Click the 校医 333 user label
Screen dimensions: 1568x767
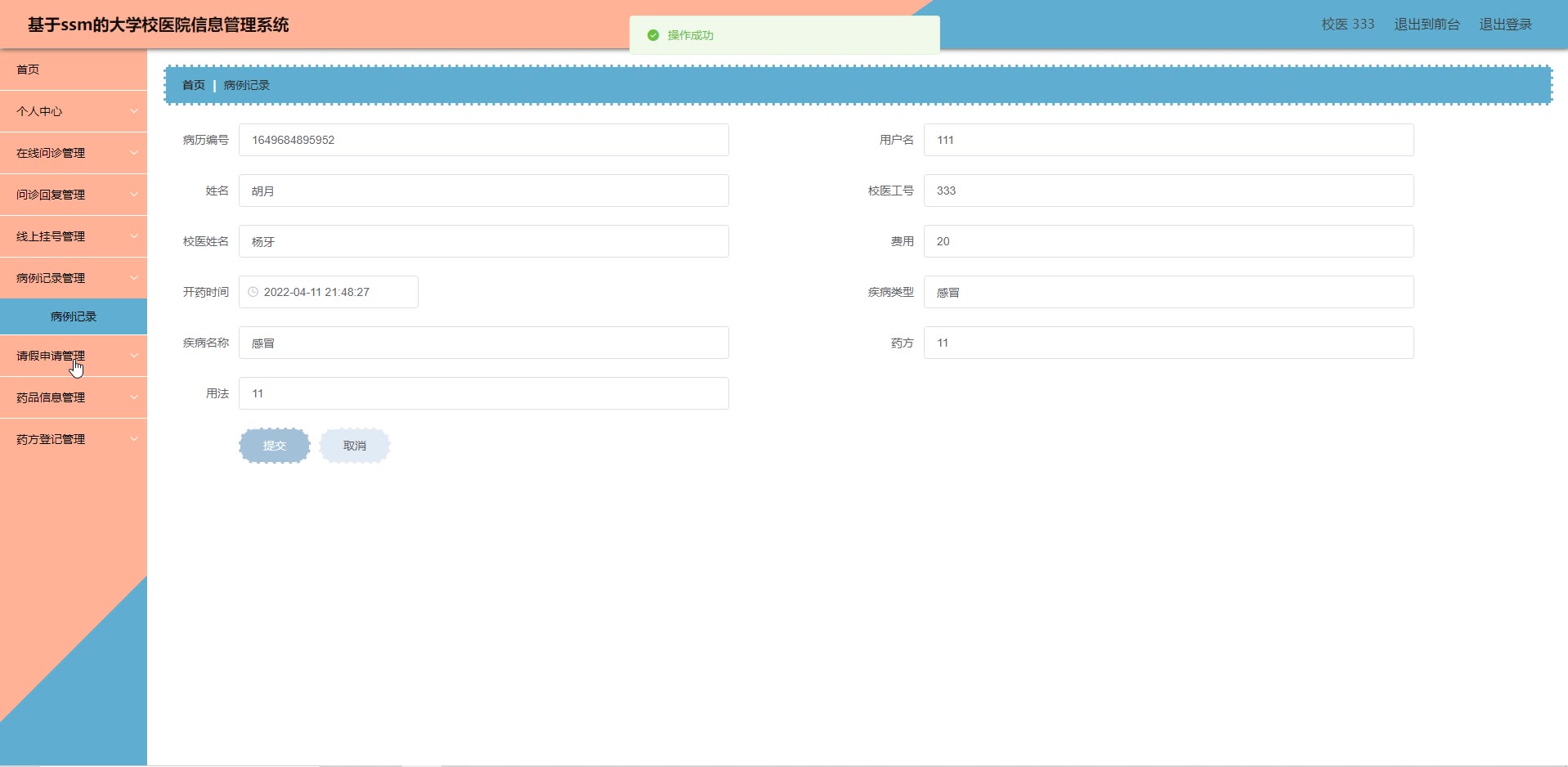1348,25
